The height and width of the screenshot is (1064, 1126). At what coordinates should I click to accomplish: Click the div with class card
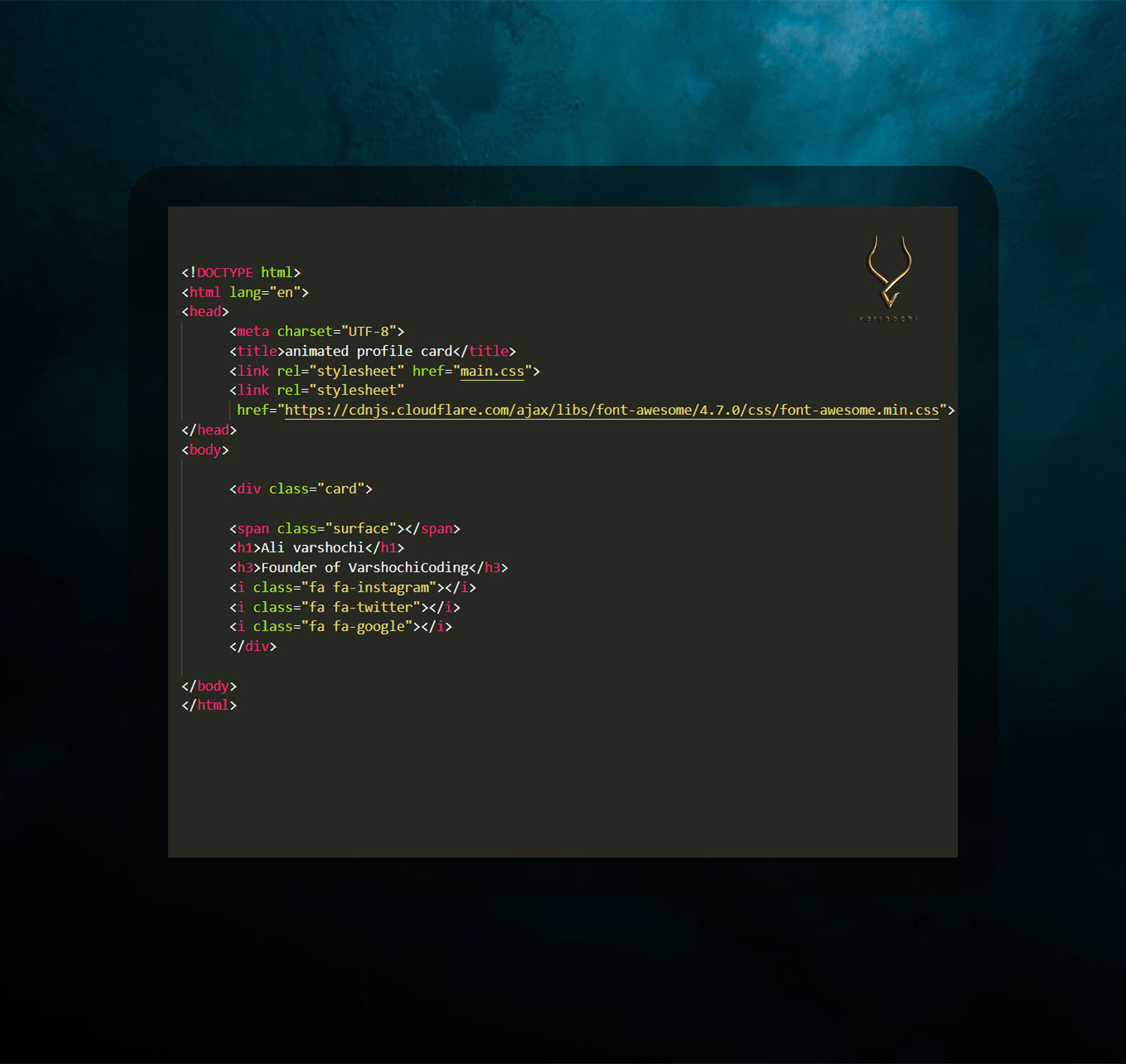(300, 488)
